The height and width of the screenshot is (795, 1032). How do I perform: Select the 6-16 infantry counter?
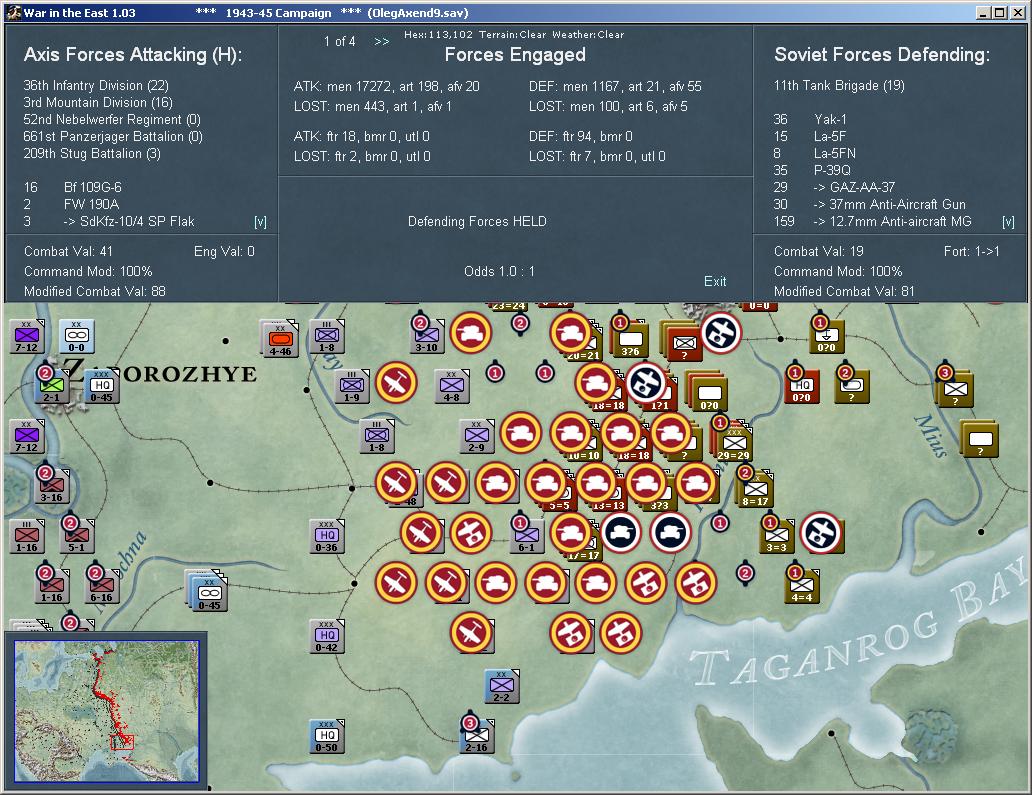[101, 586]
